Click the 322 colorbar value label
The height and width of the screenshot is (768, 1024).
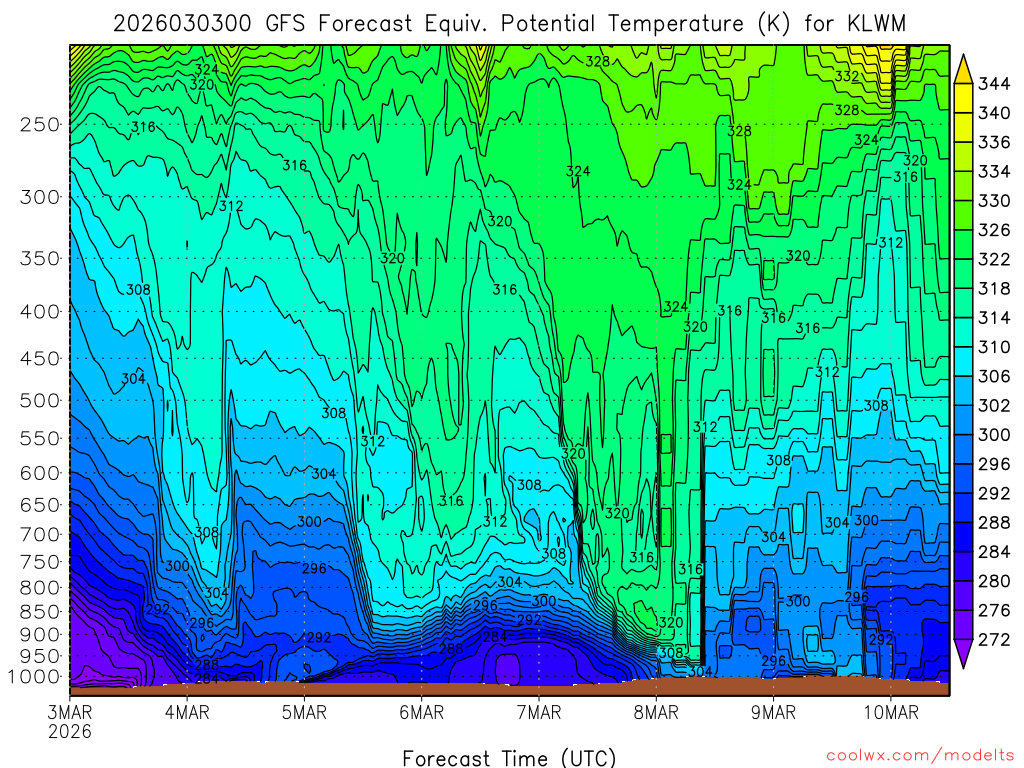tap(994, 259)
